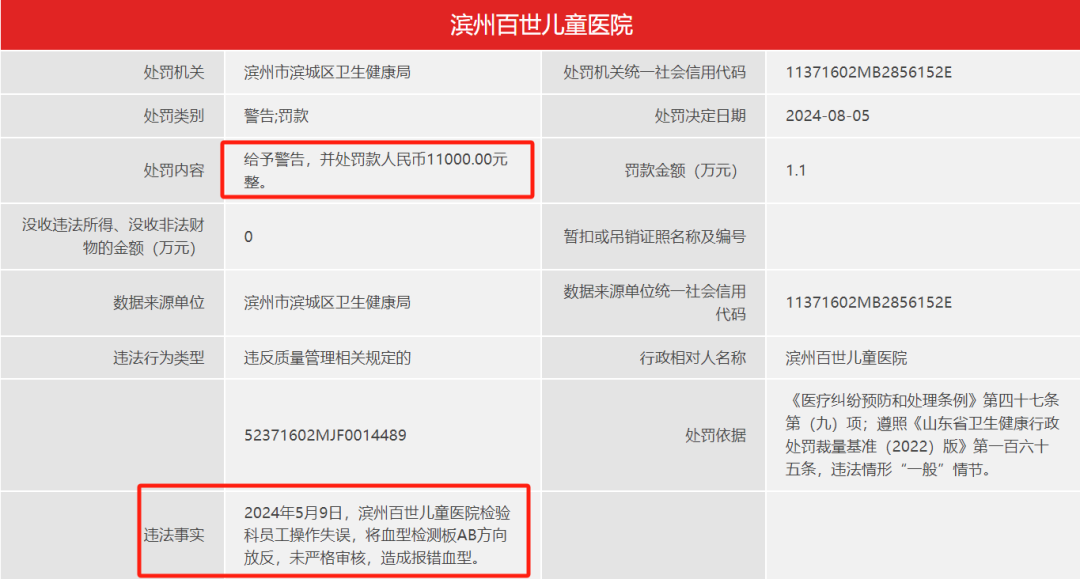This screenshot has width=1080, height=579.
Task: Click the 处罚类别 value 警告;罚款
Action: pos(276,116)
